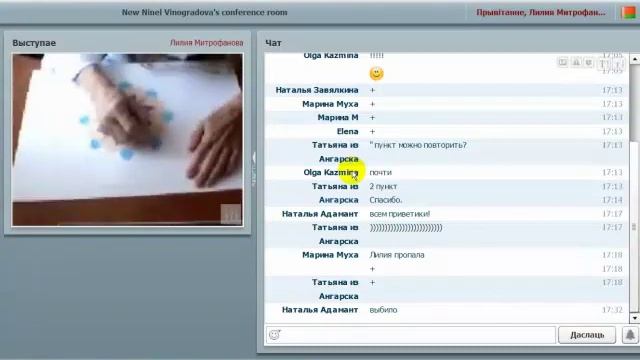Screen dimensions: 640x360
Task: Click the message 'Лилия пропала'
Action: point(397,255)
